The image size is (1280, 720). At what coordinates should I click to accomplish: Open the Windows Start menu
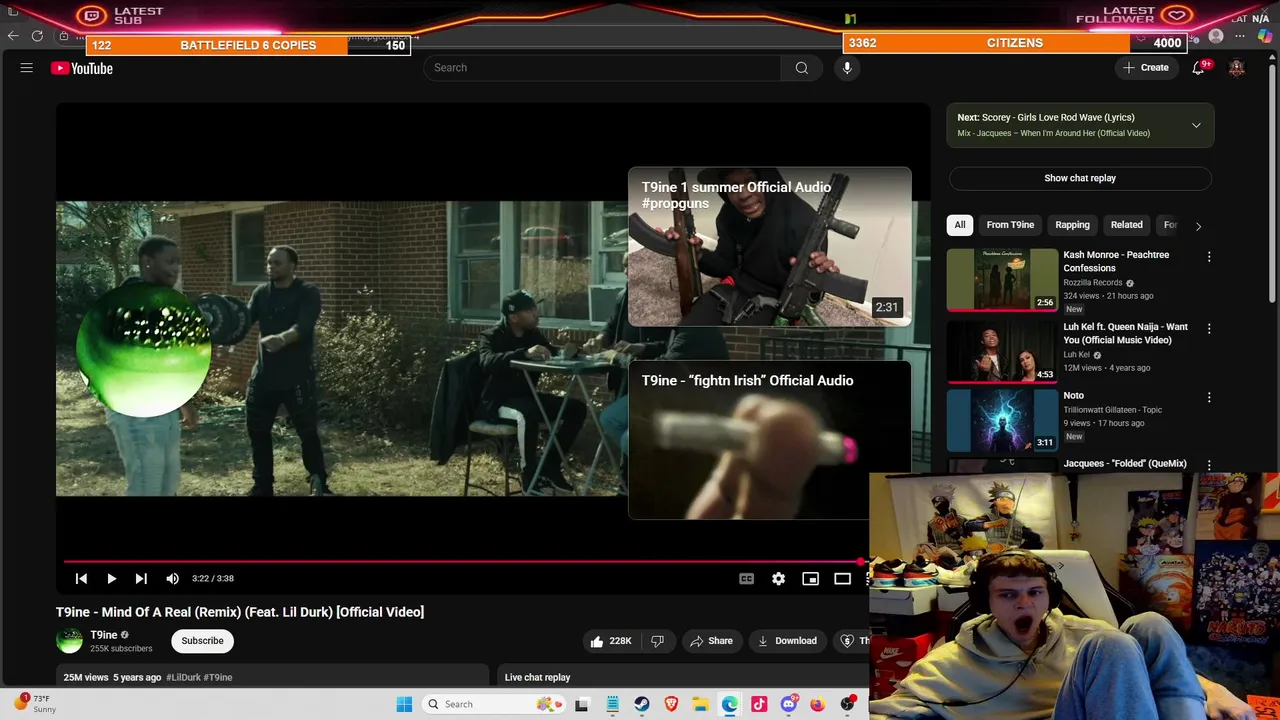coord(404,704)
